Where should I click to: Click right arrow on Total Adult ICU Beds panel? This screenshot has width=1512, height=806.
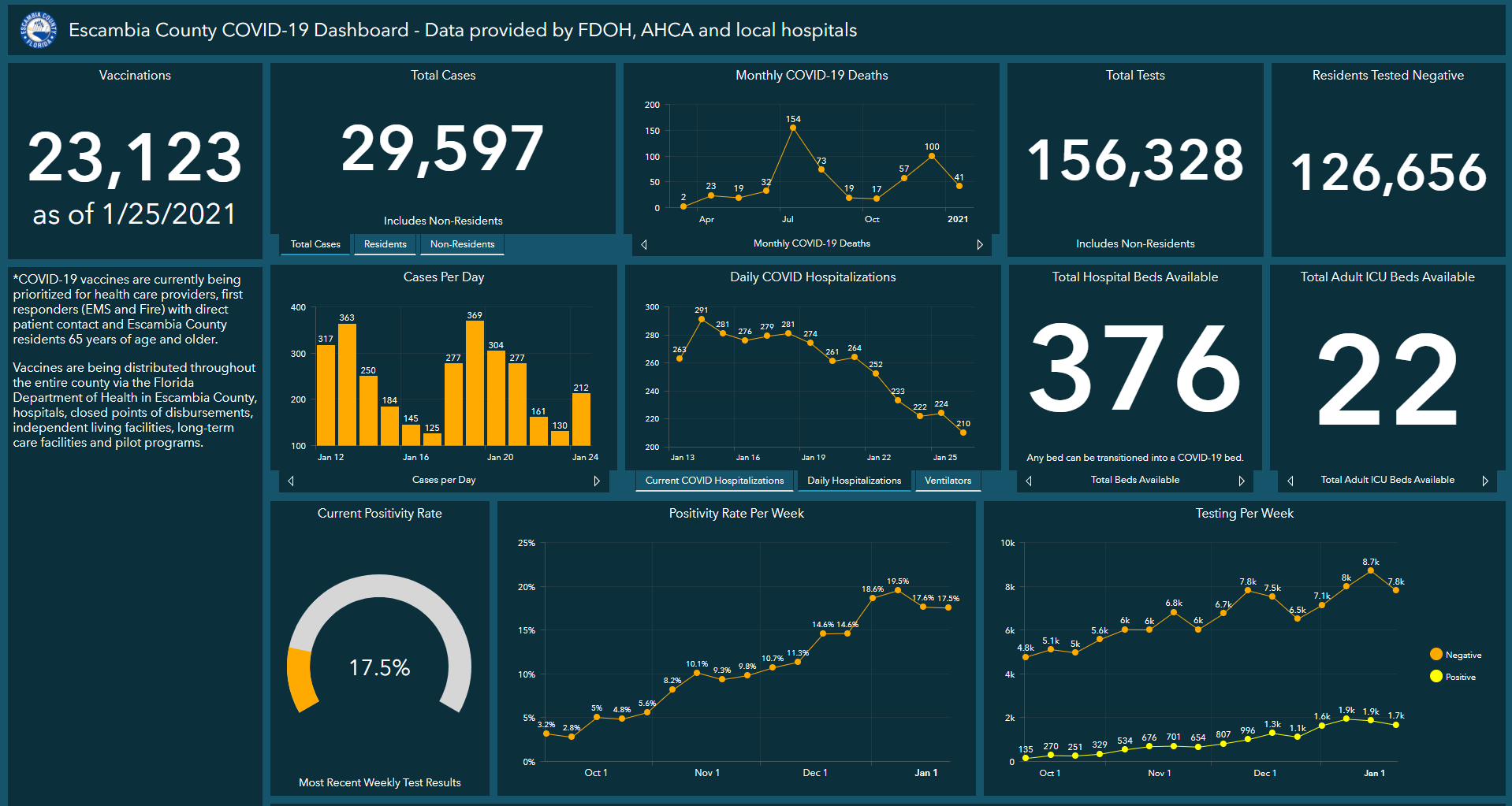tap(1485, 480)
